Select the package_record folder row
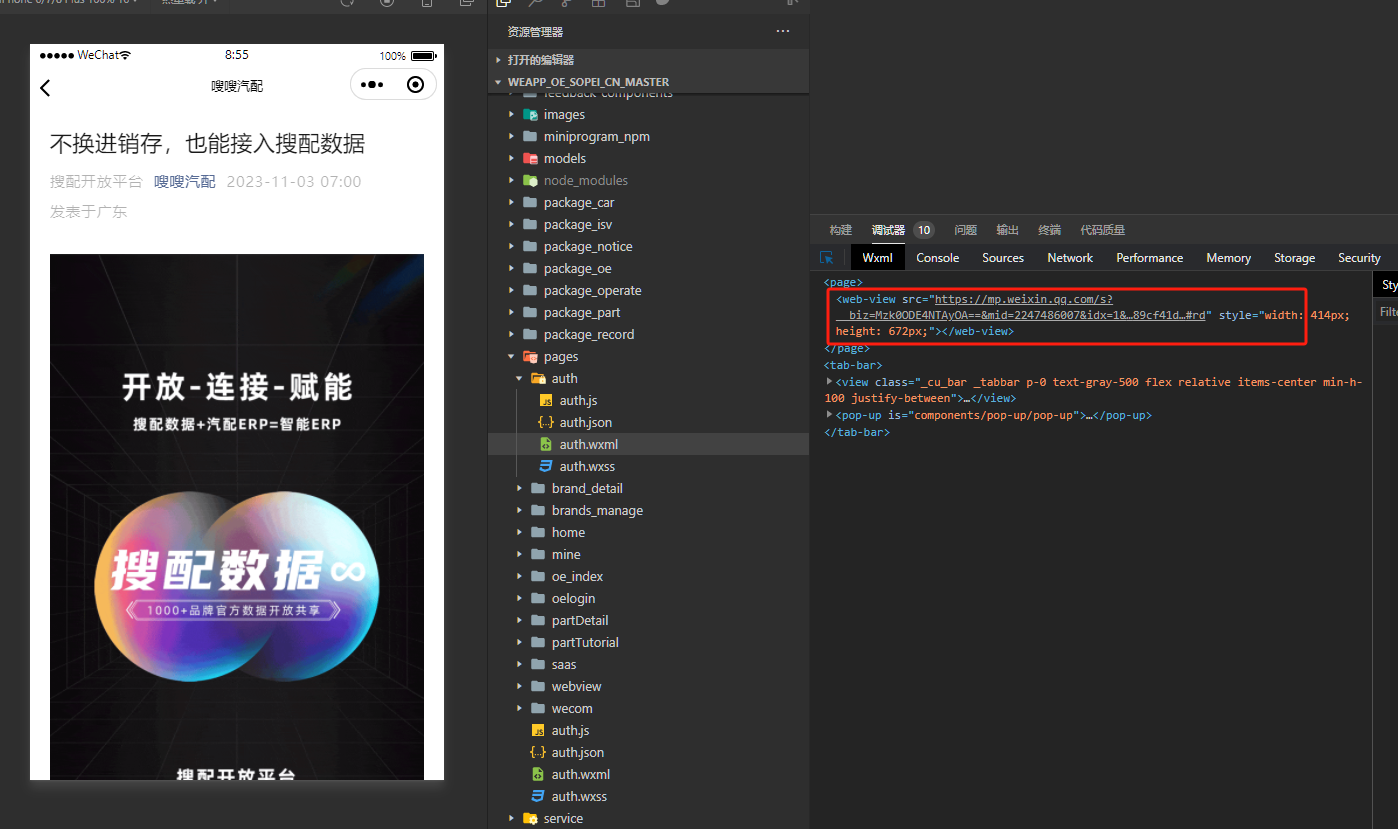The height and width of the screenshot is (829, 1398). coord(648,335)
